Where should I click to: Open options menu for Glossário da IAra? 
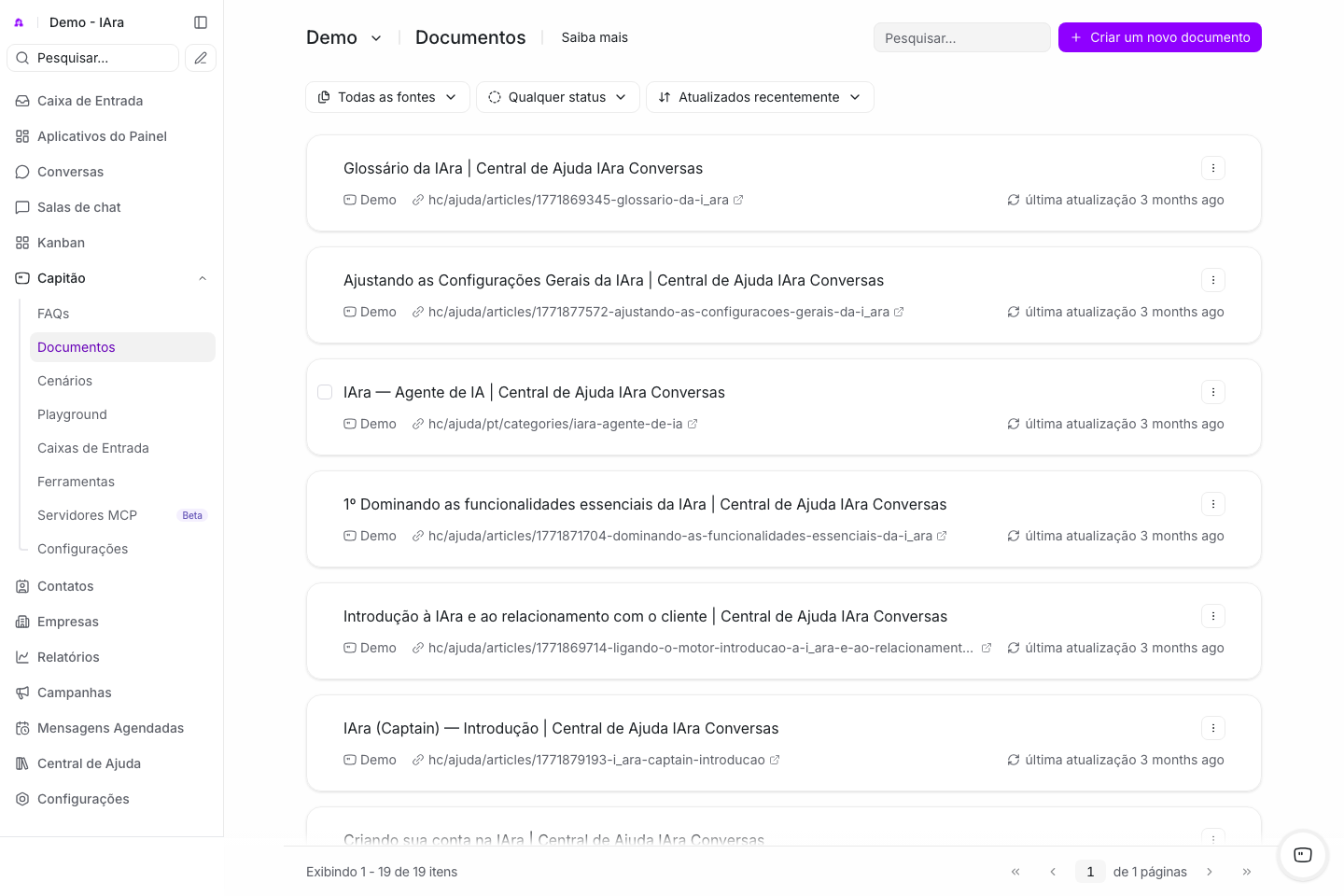(1213, 168)
